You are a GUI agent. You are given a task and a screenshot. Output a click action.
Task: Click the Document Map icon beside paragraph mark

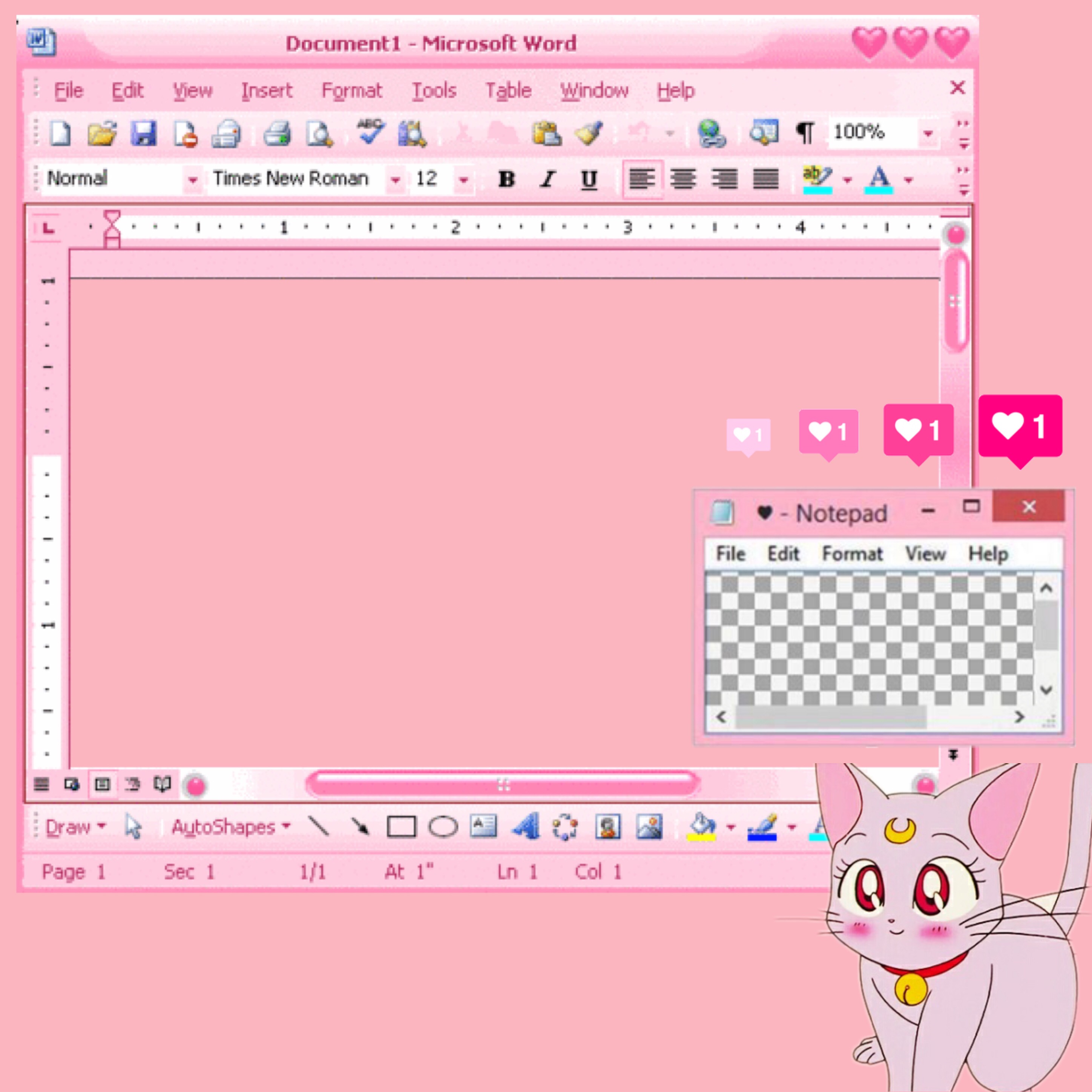coord(764,132)
